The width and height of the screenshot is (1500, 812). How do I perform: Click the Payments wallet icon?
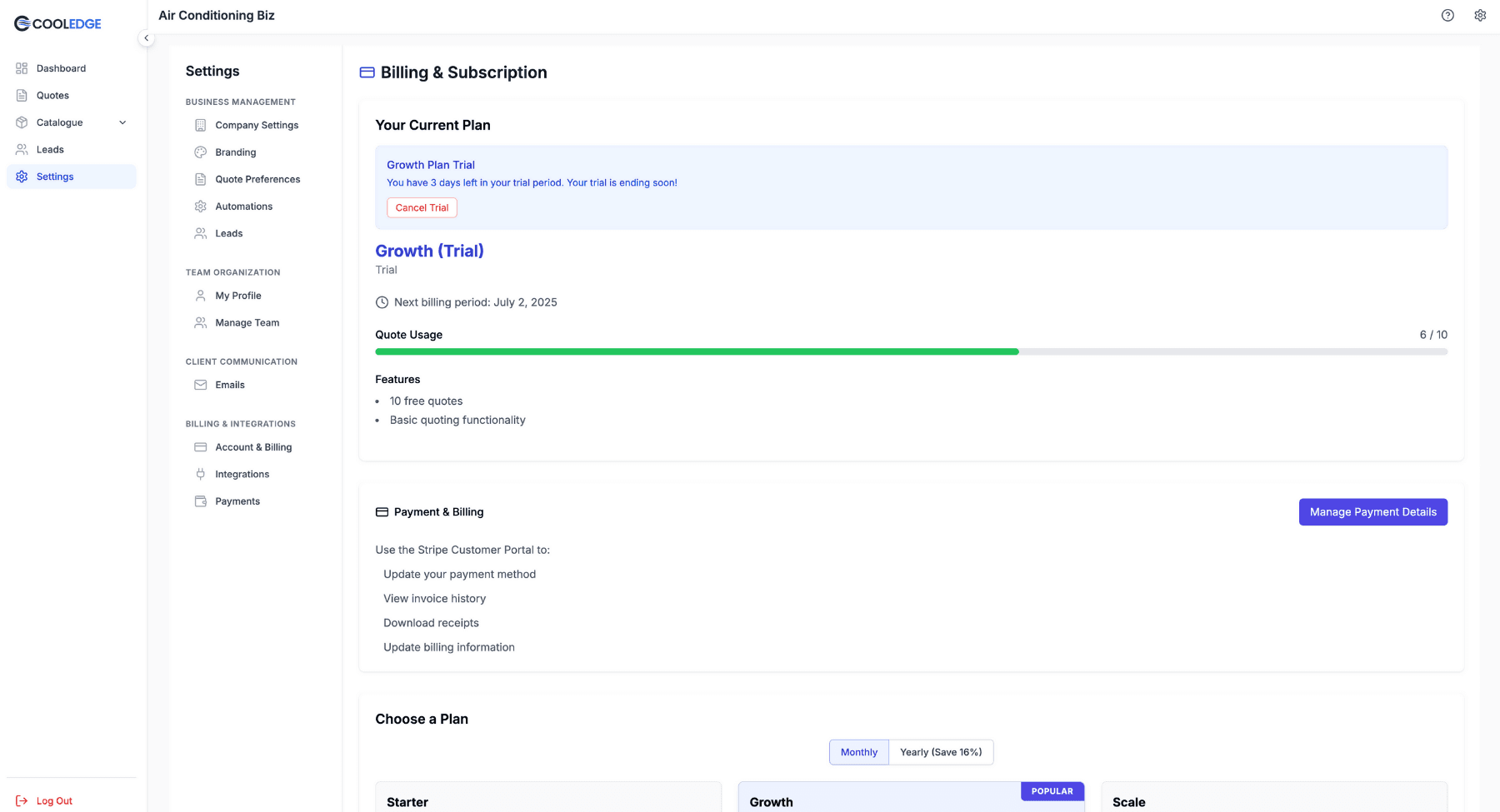point(200,501)
